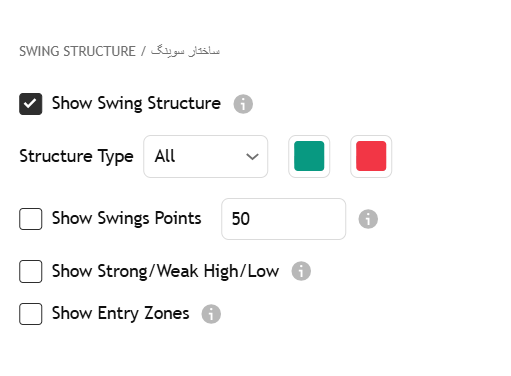Click info icon beside Show Entry Zones

[211, 314]
